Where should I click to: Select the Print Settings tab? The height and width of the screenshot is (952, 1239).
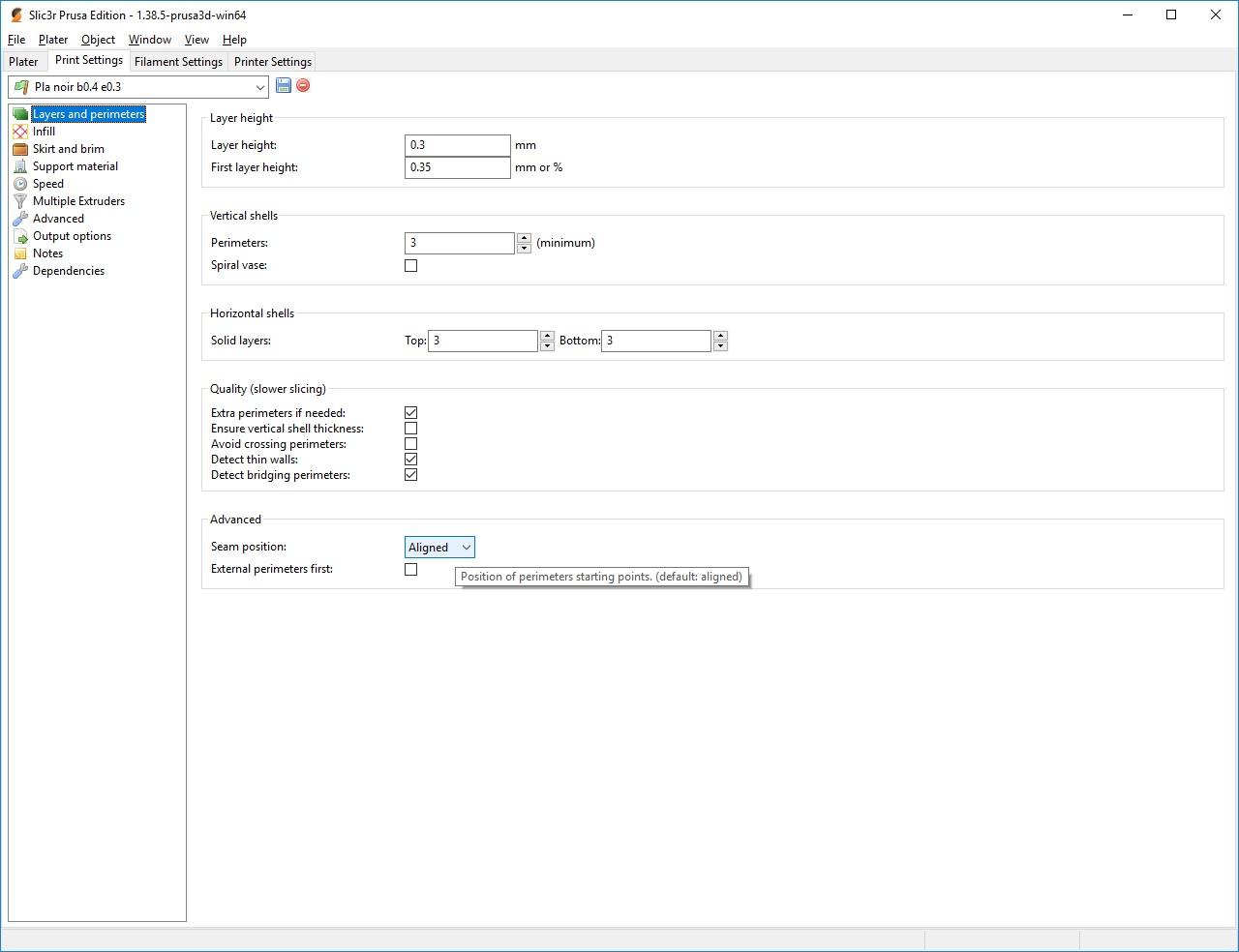pos(89,60)
